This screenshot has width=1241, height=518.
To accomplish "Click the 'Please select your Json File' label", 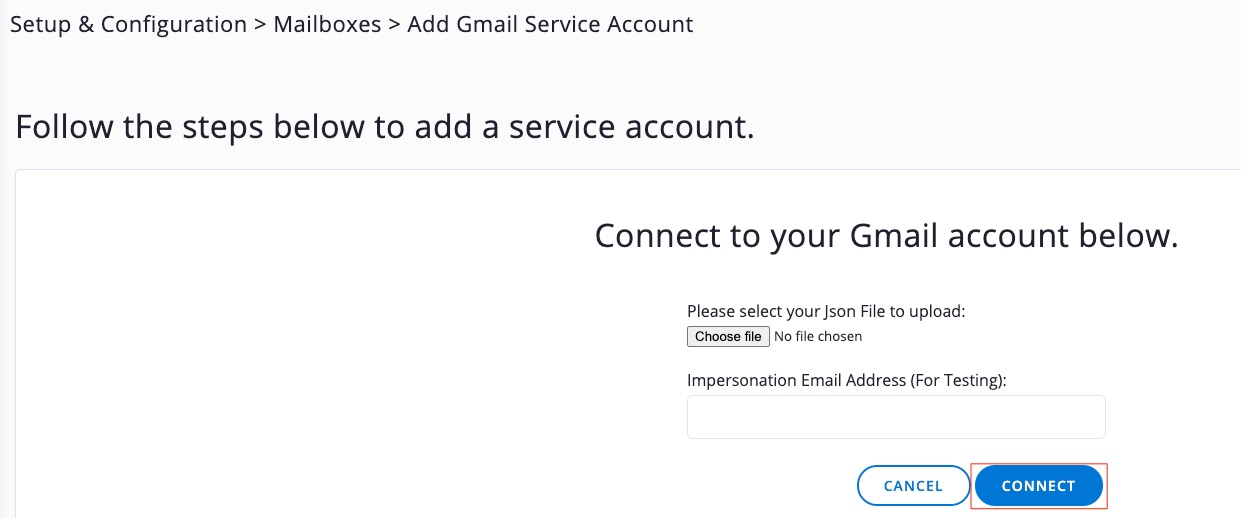I will click(825, 311).
